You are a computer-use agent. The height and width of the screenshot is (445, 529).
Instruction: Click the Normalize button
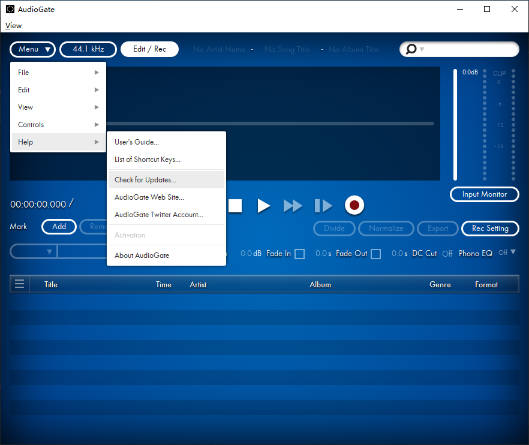click(x=386, y=228)
